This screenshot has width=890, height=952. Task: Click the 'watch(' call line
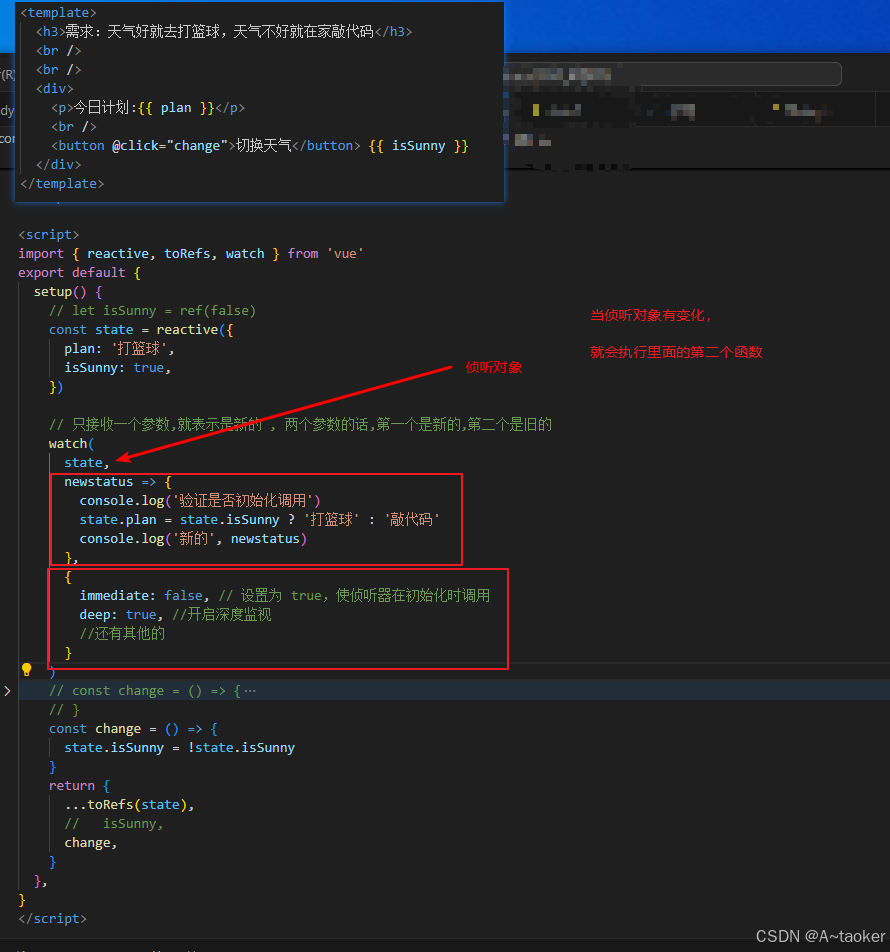click(x=72, y=444)
